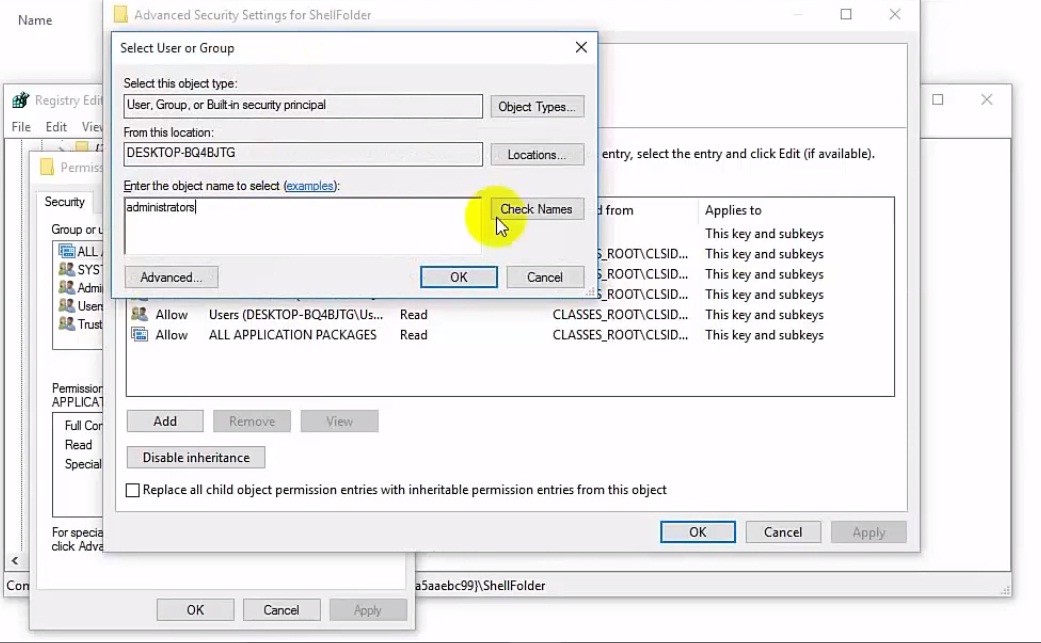
Task: Open the File menu in Registry Editor
Action: [20, 127]
